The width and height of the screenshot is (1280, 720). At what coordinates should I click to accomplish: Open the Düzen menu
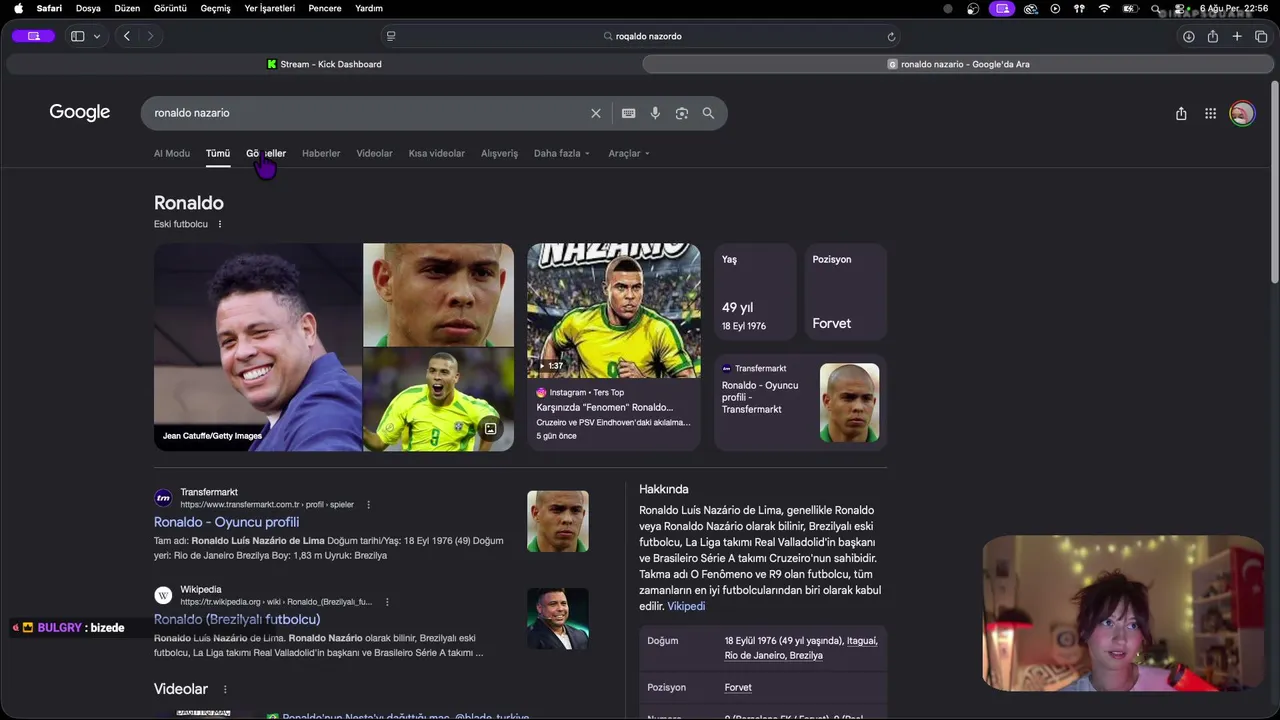tap(127, 8)
